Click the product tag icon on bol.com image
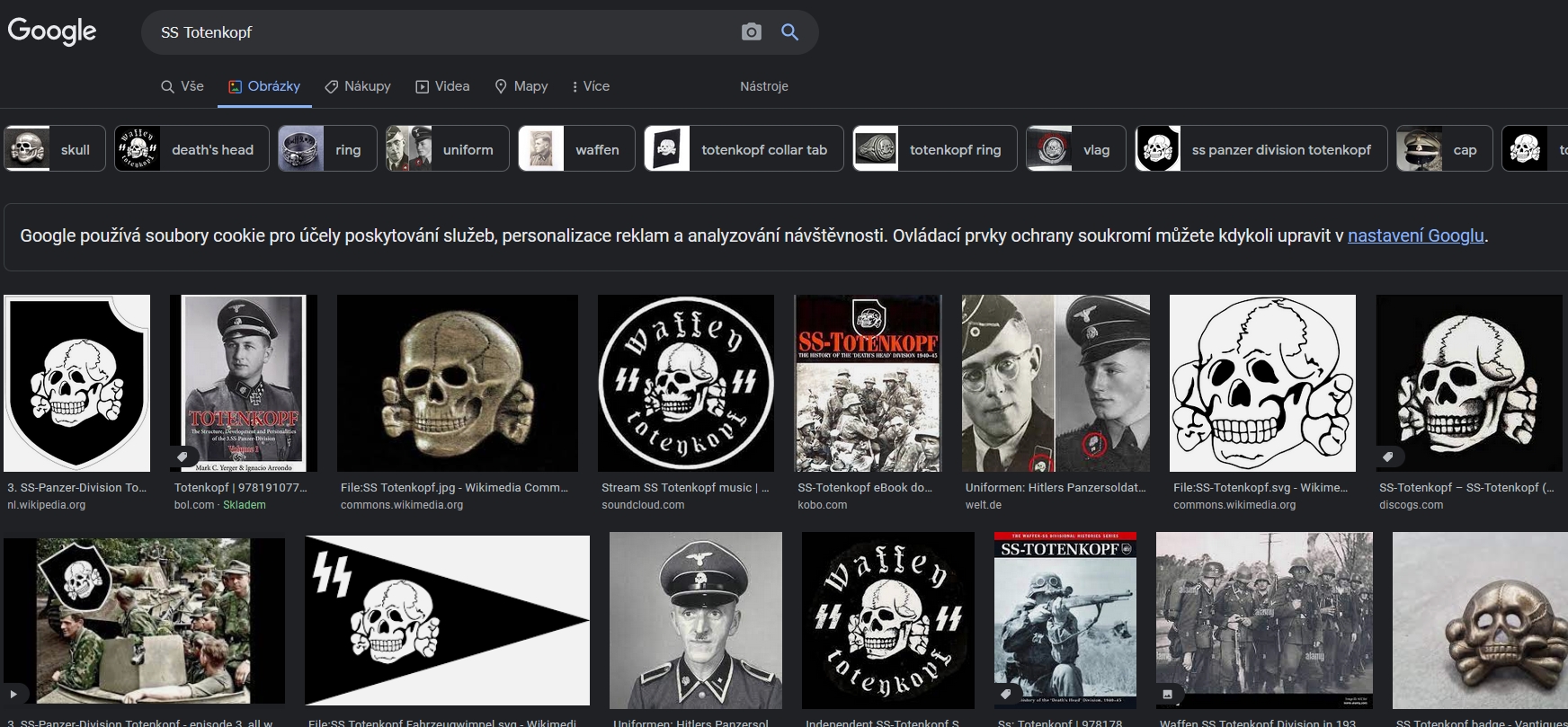 pos(183,457)
